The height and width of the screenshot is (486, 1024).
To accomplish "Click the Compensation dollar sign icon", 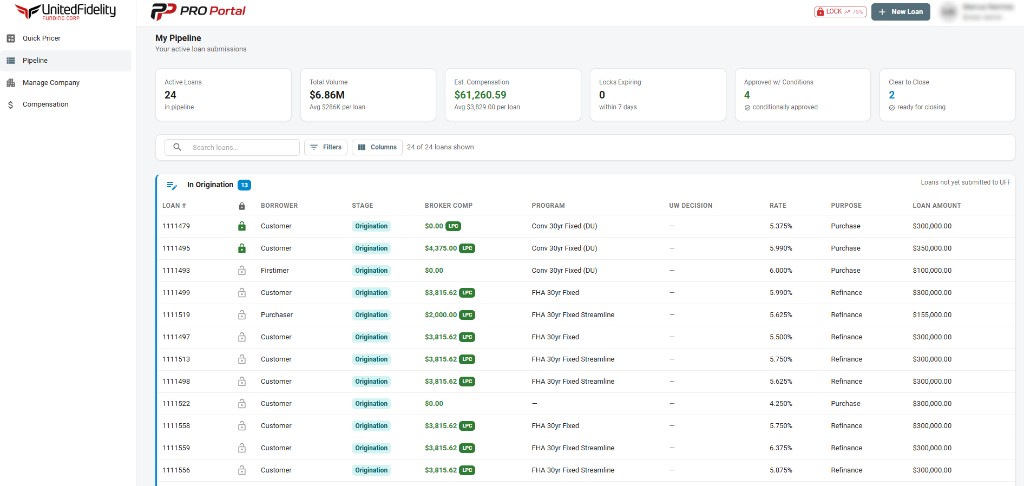I will pos(10,105).
